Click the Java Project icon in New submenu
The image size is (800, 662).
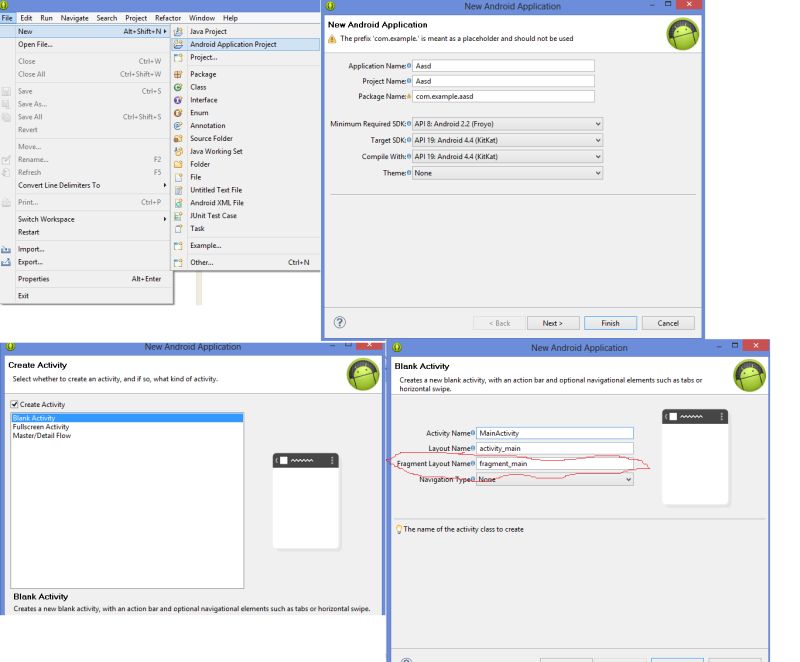(x=178, y=32)
